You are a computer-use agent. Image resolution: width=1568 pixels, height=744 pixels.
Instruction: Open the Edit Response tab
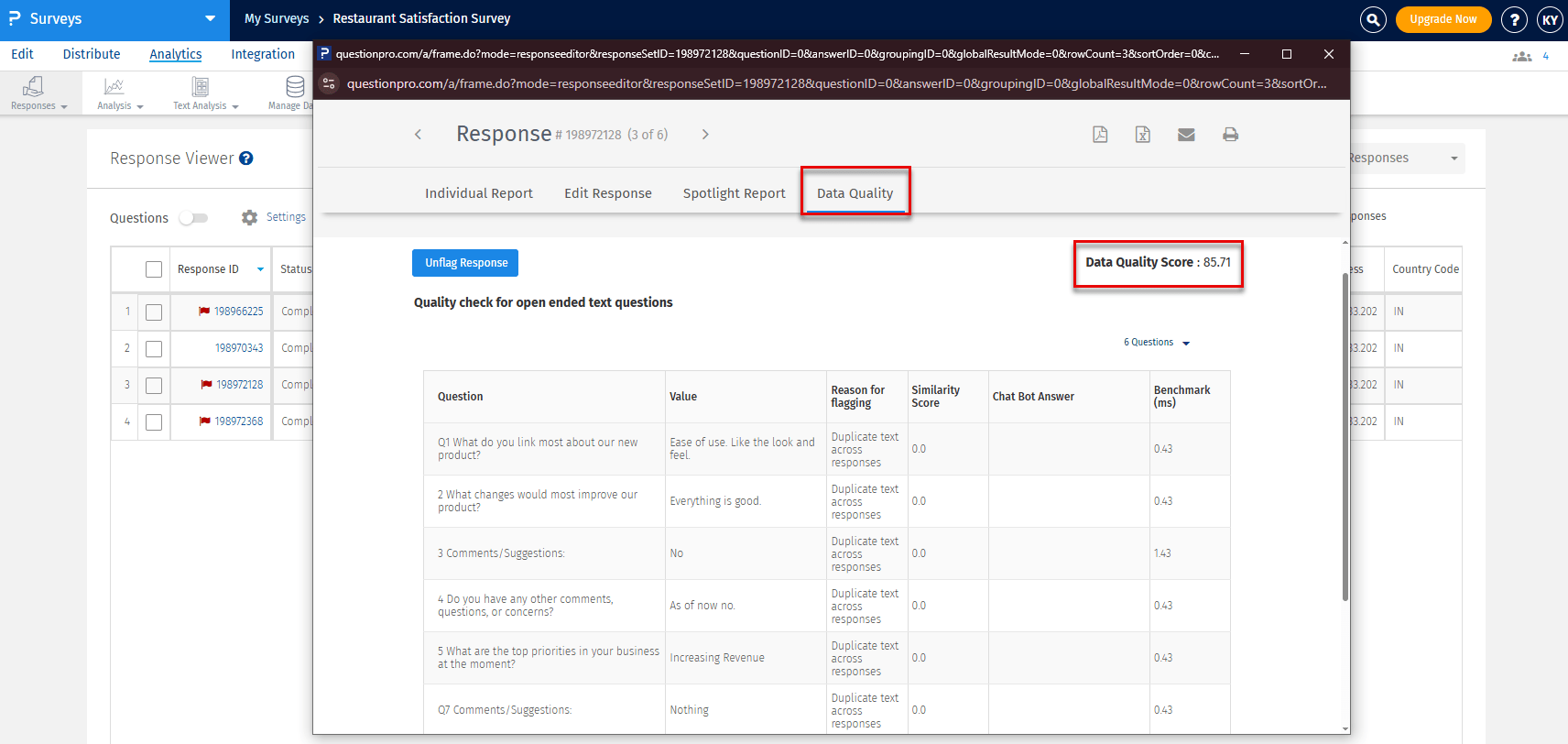tap(607, 193)
